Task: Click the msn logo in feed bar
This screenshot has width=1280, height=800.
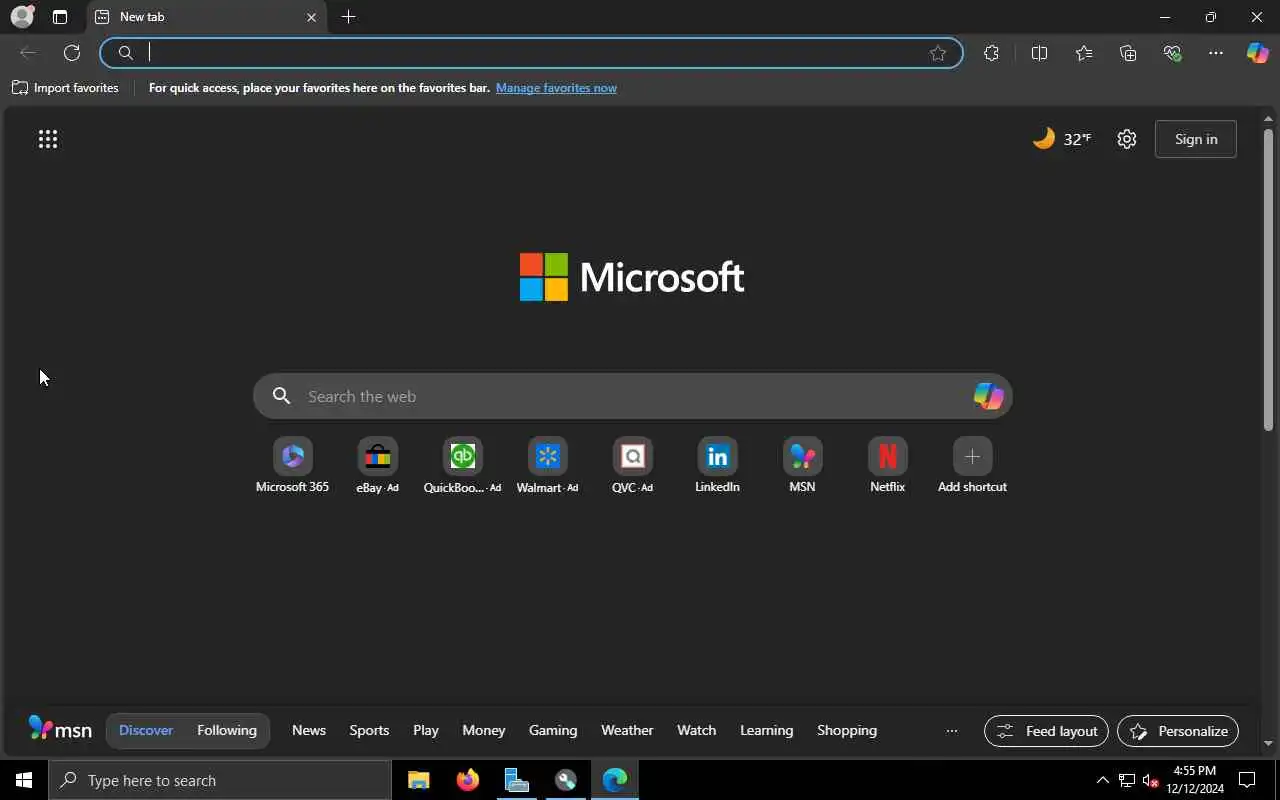Action: click(x=60, y=729)
